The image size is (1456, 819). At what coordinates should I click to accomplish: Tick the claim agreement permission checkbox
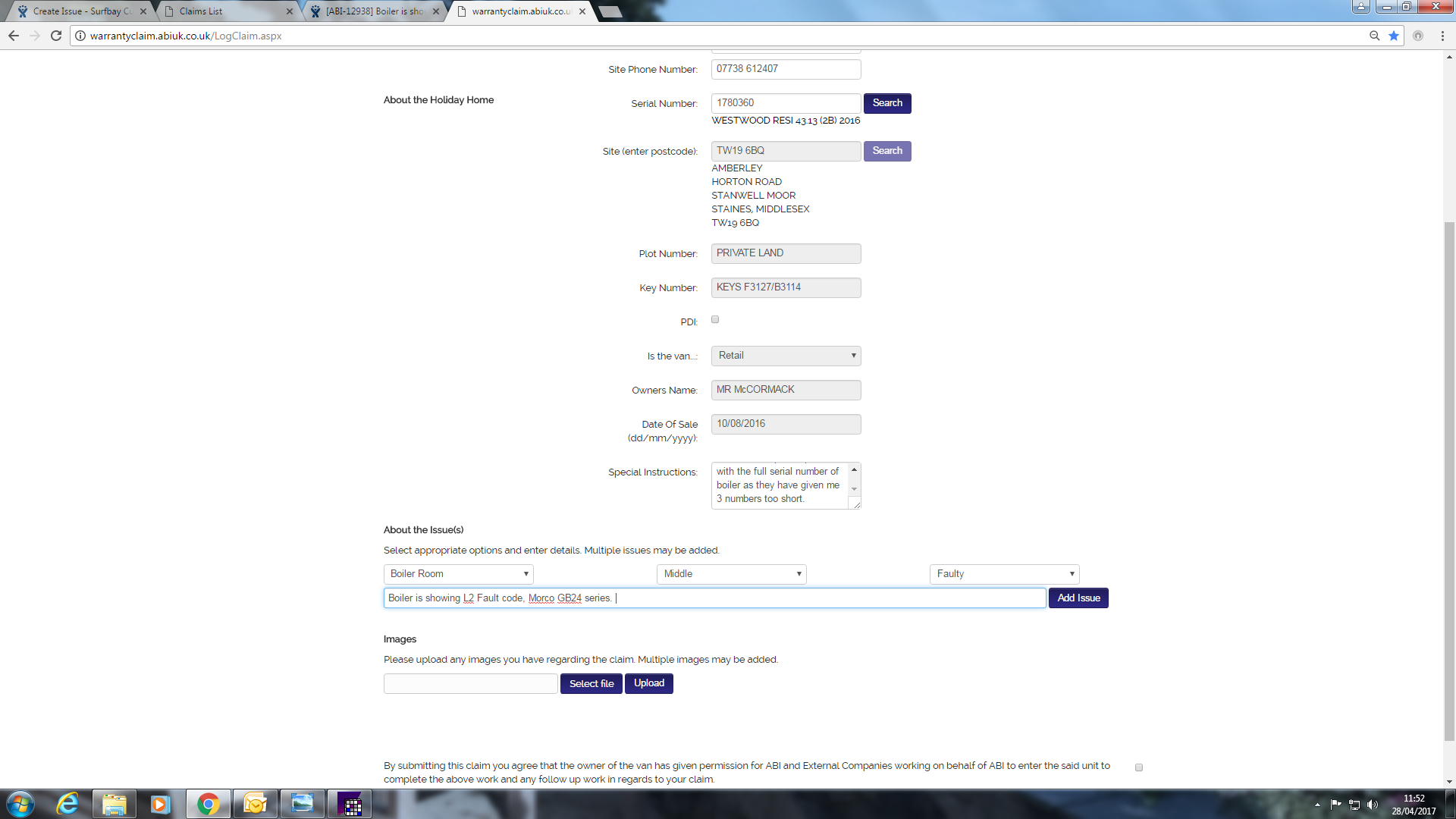pos(1138,767)
